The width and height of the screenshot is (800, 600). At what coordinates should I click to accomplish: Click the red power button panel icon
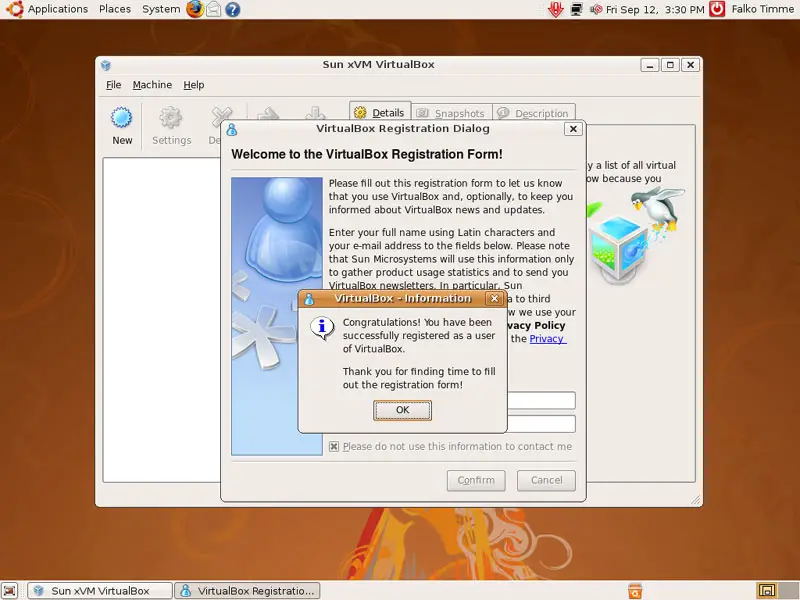point(717,9)
